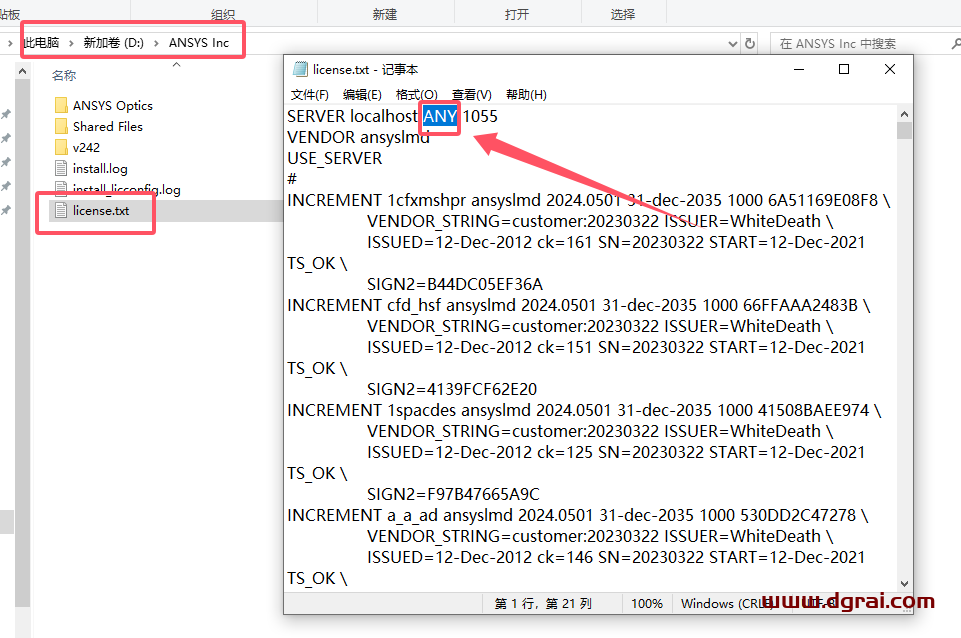Select the install.log file
Image resolution: width=961 pixels, height=638 pixels.
tap(91, 168)
